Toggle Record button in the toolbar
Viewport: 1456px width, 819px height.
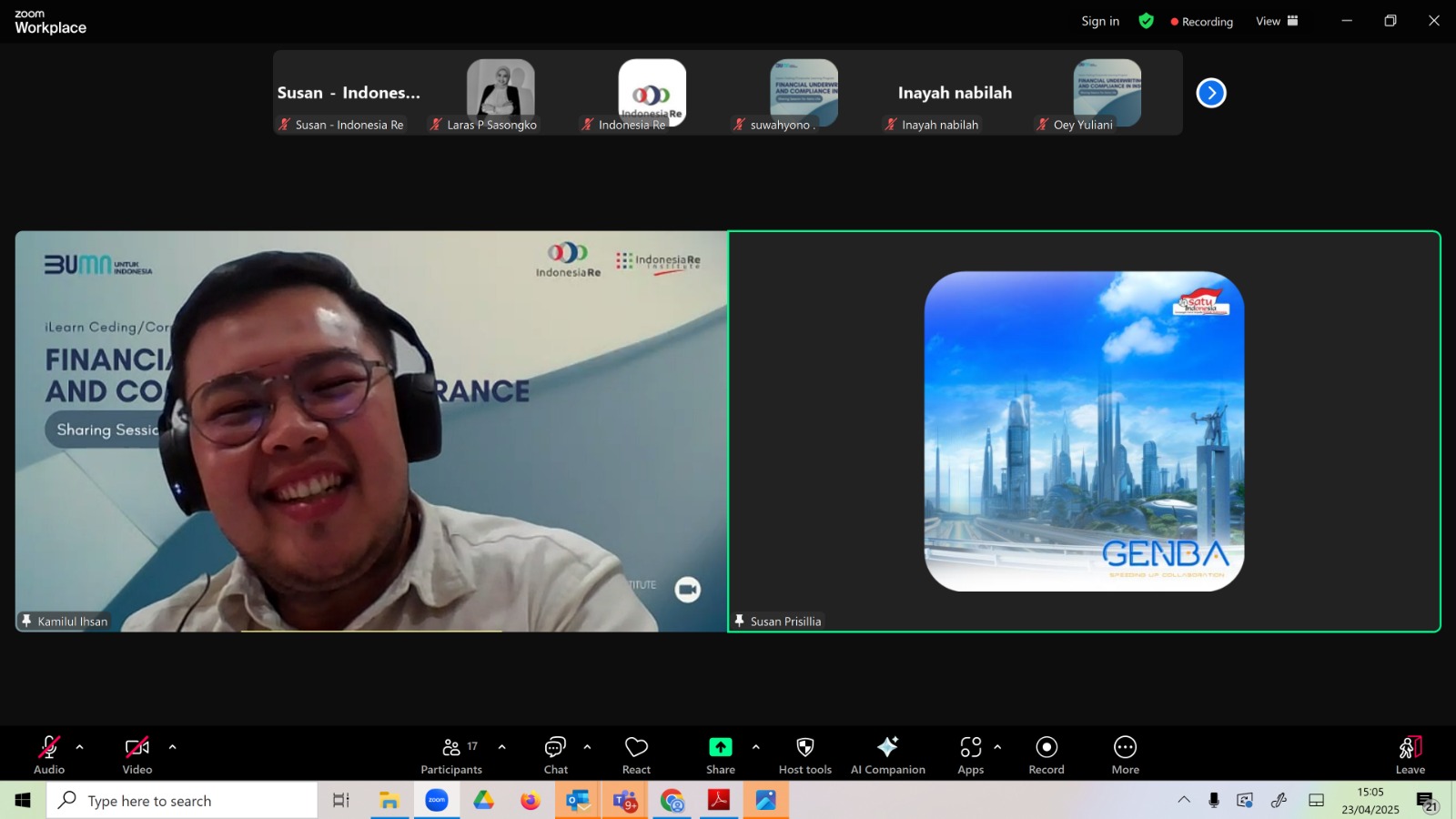point(1046,755)
